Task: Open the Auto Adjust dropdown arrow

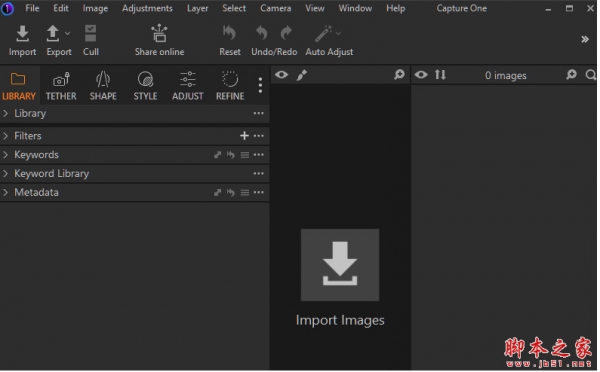Action: [x=339, y=34]
